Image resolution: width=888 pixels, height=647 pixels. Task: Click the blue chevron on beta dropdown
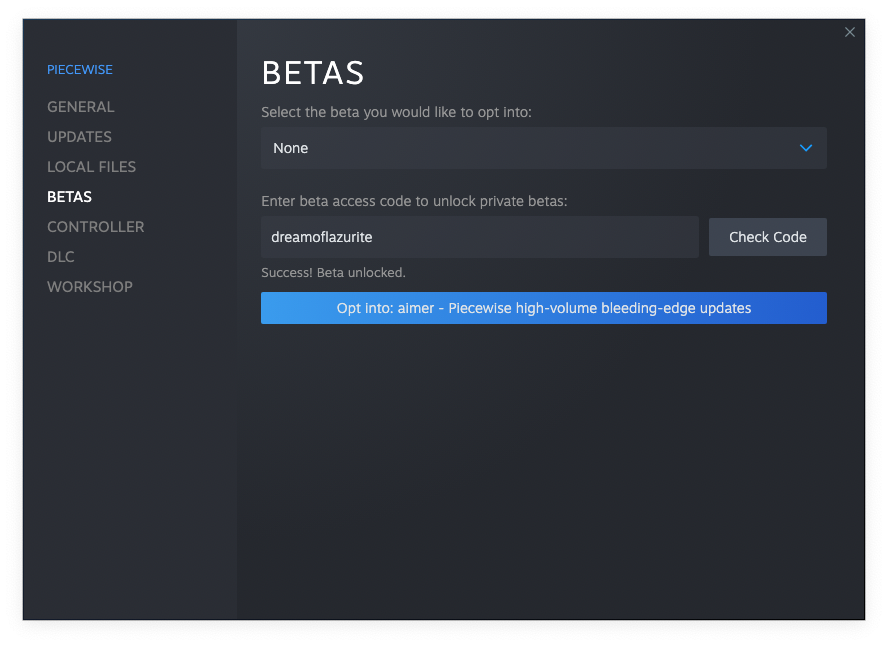click(x=805, y=148)
